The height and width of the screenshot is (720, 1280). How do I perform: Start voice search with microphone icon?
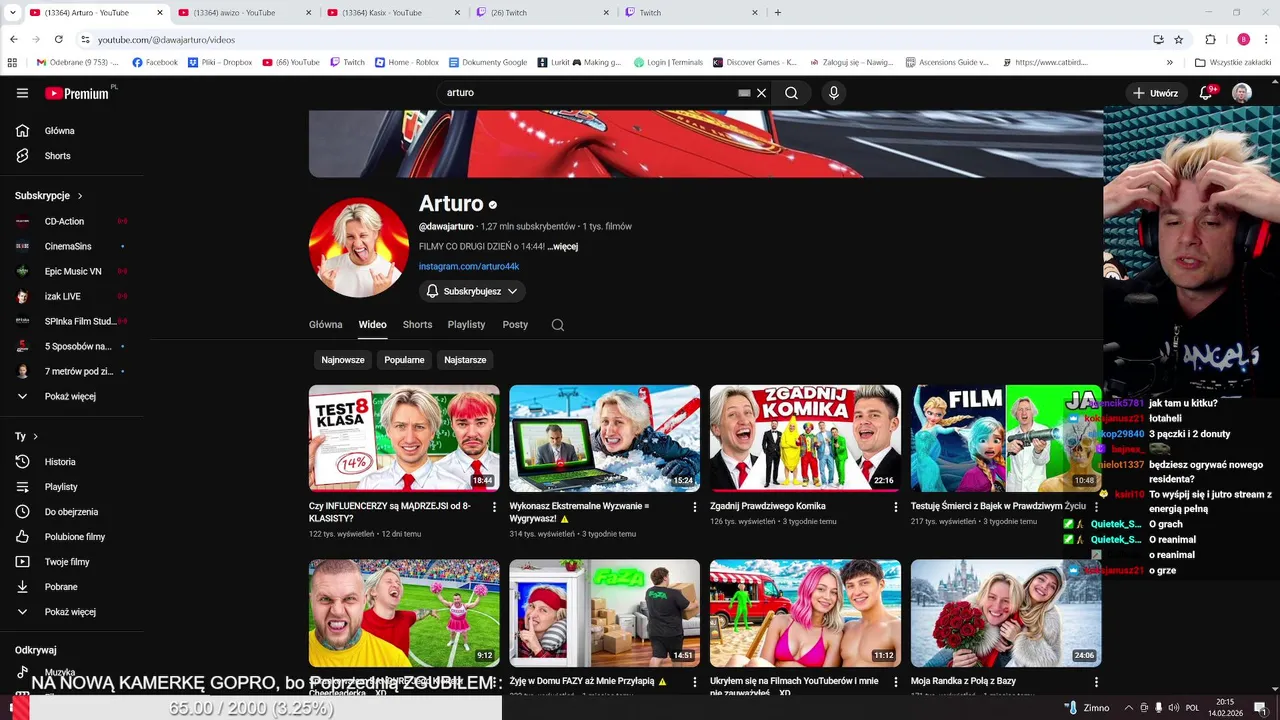click(x=834, y=93)
